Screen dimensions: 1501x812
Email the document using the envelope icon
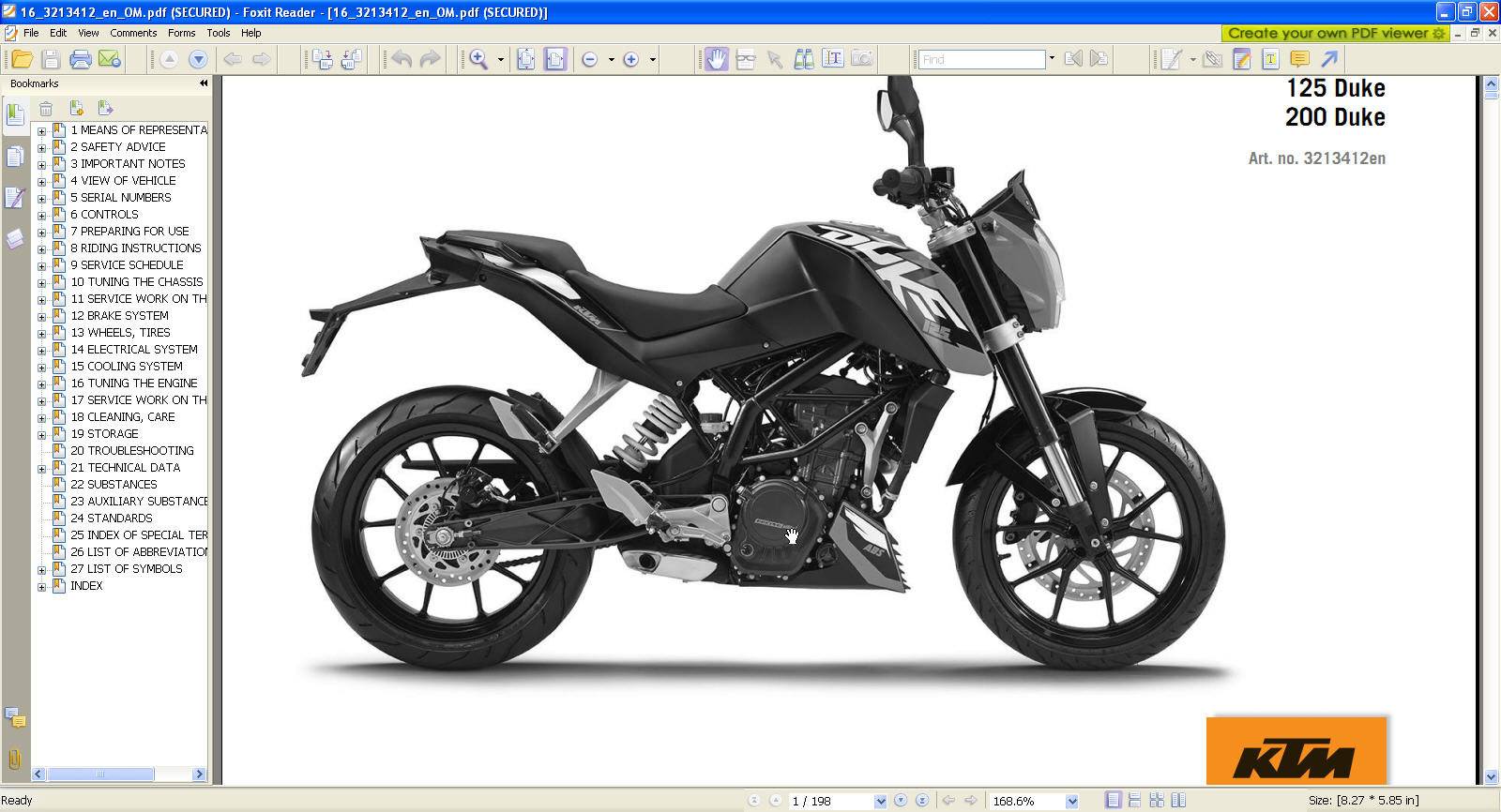tap(110, 59)
